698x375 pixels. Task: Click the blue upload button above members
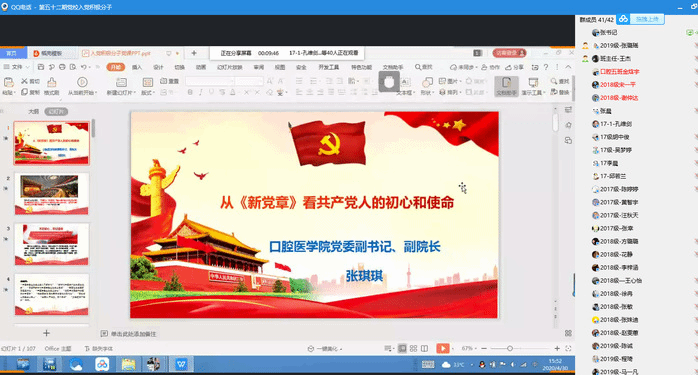tap(647, 19)
